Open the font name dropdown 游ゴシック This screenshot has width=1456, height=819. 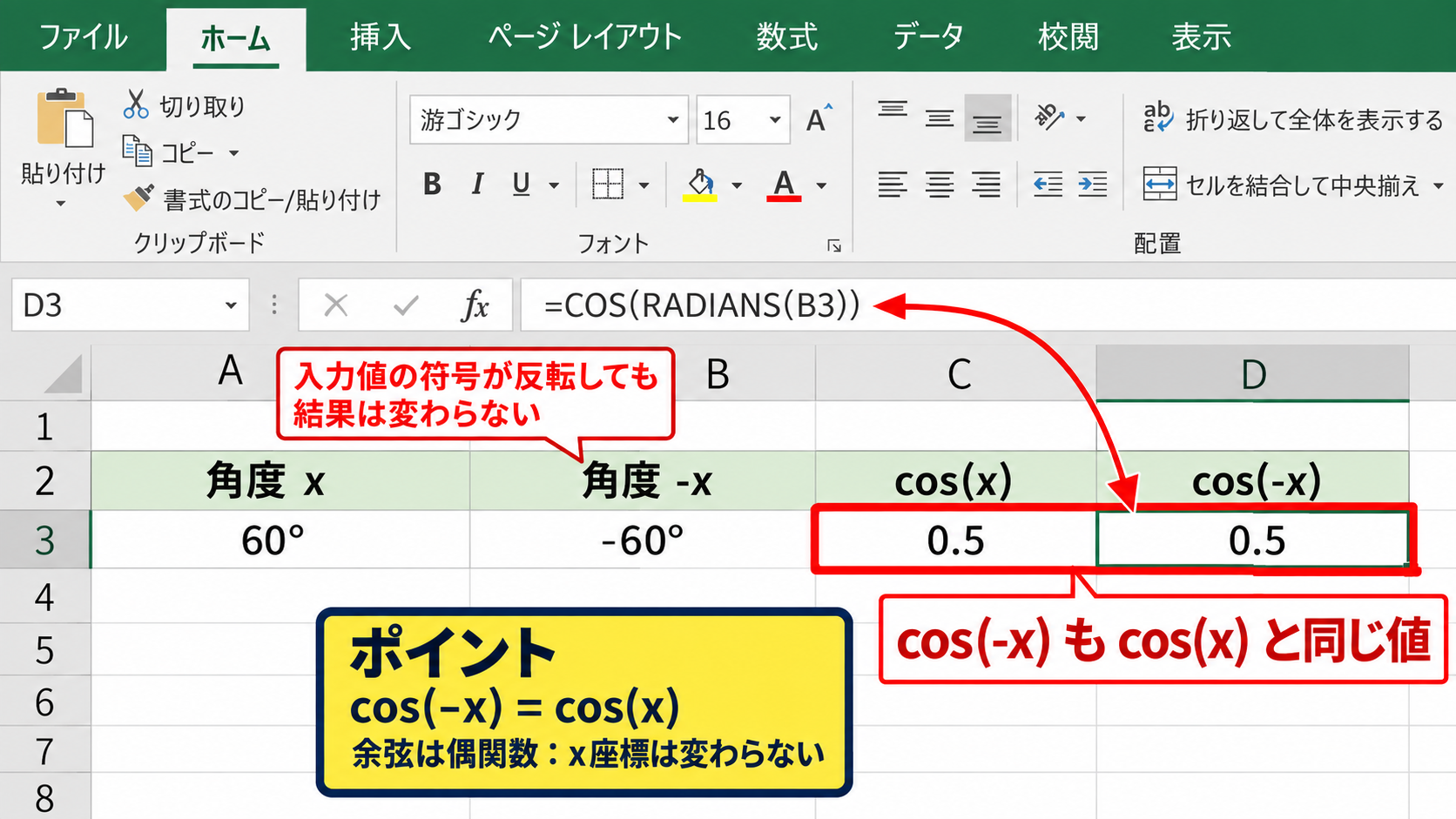pos(672,119)
